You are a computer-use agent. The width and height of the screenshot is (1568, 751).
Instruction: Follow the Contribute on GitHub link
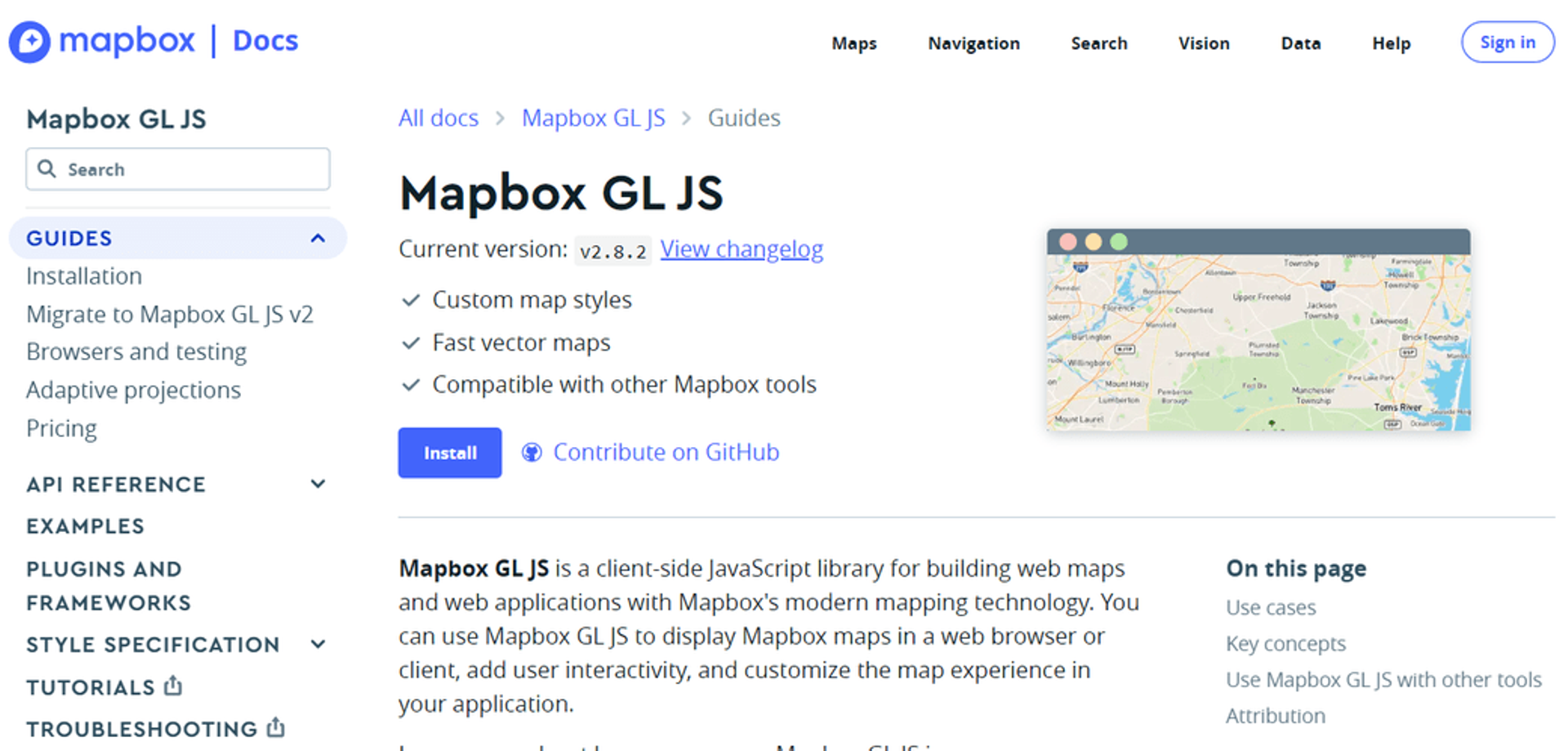[666, 452]
